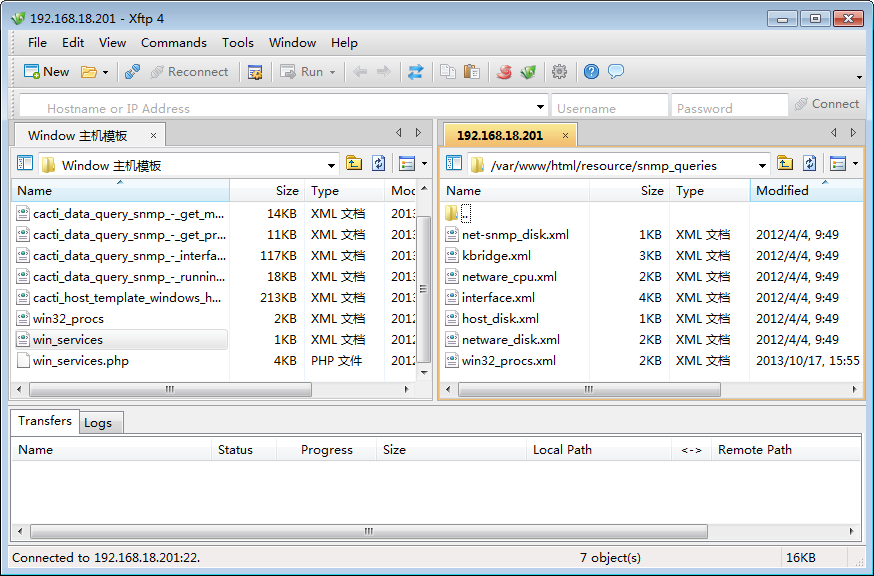Open dropdown arrow beside sessions folder icon

[105, 72]
